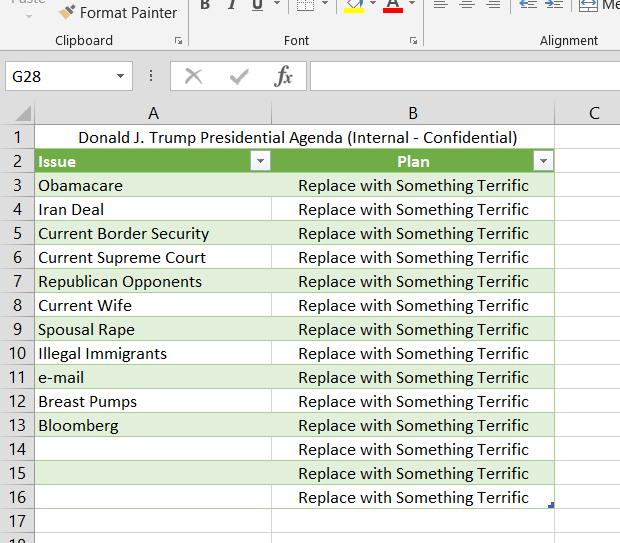Click the table resize handle in row 16

click(x=551, y=505)
